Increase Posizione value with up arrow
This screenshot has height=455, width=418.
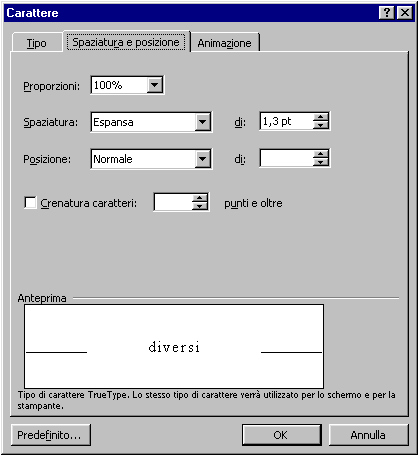click(321, 154)
